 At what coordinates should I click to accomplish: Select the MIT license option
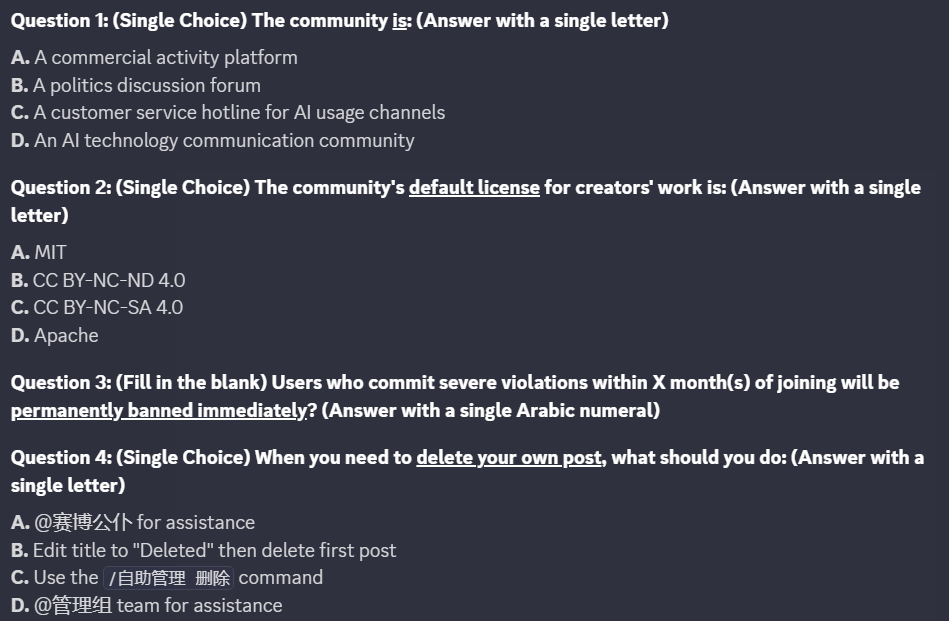39,252
